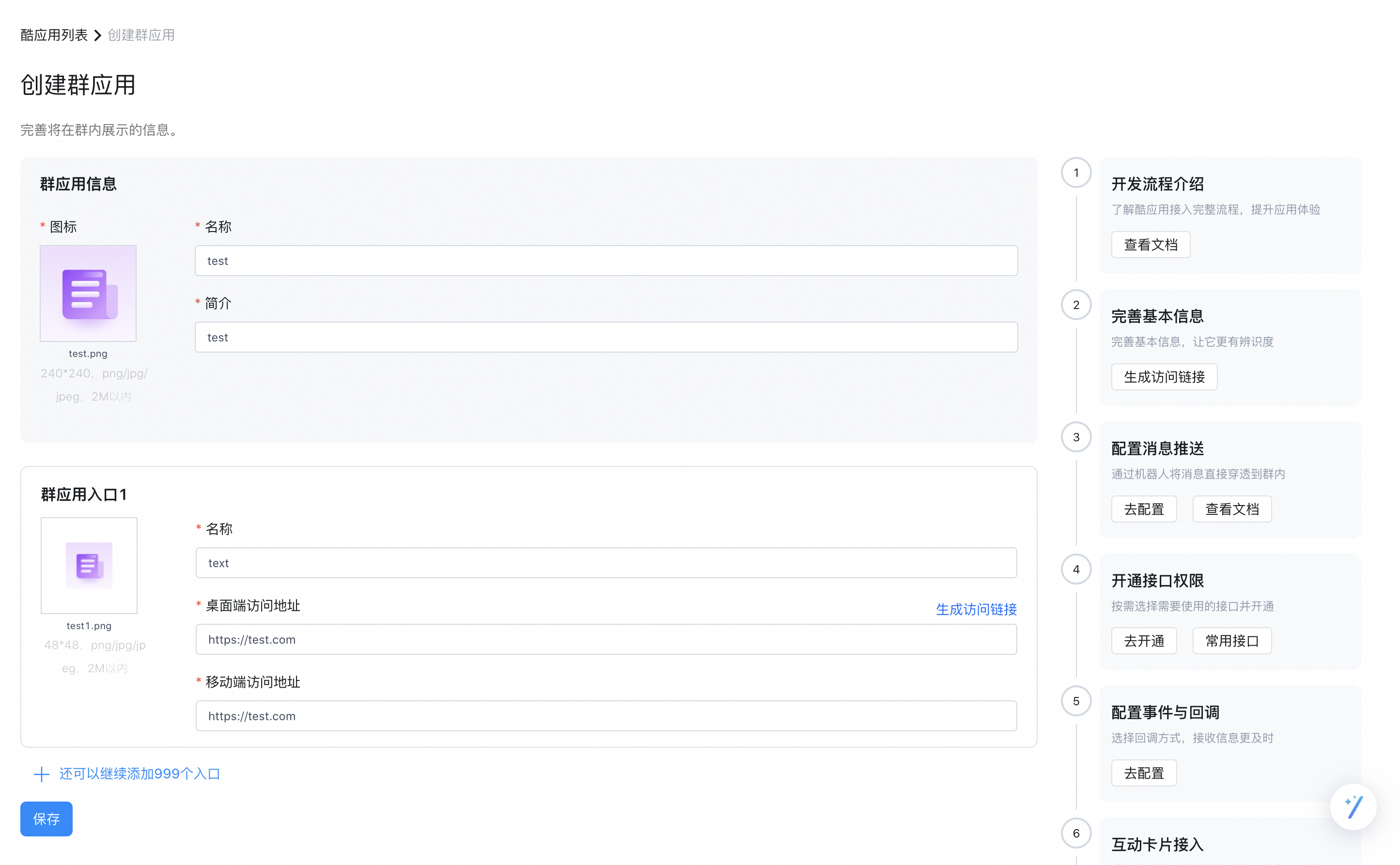Click the 配置消息推送 heading
1400x865 pixels.
(x=1157, y=448)
